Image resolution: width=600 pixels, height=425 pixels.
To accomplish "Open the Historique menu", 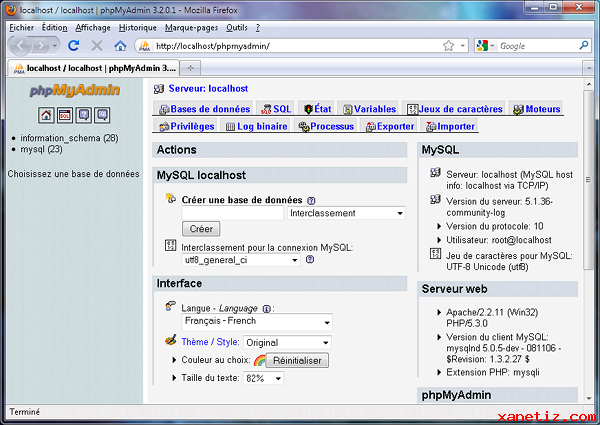I will [x=137, y=28].
